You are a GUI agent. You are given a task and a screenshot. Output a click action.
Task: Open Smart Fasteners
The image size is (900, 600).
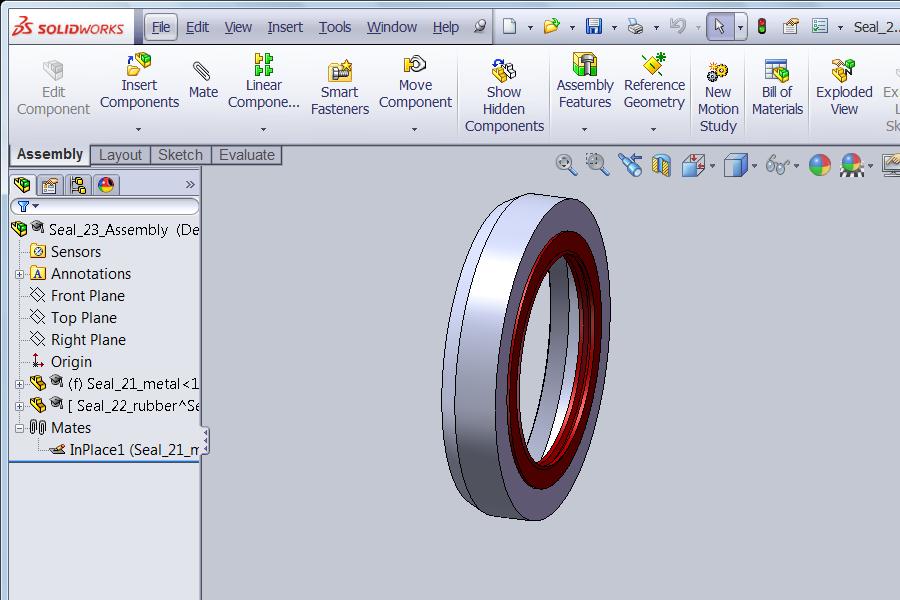(x=339, y=88)
